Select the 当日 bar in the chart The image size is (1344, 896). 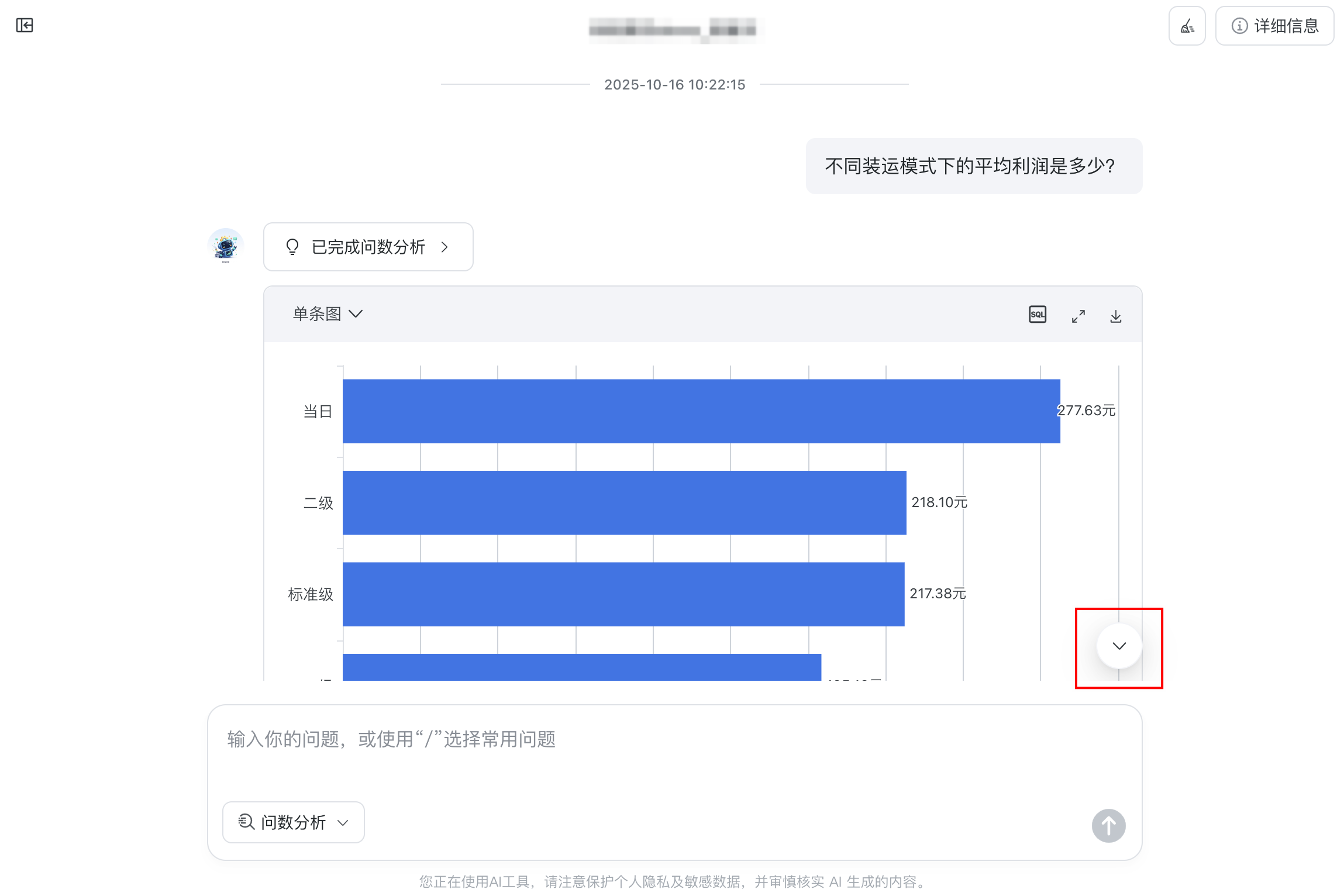[696, 411]
